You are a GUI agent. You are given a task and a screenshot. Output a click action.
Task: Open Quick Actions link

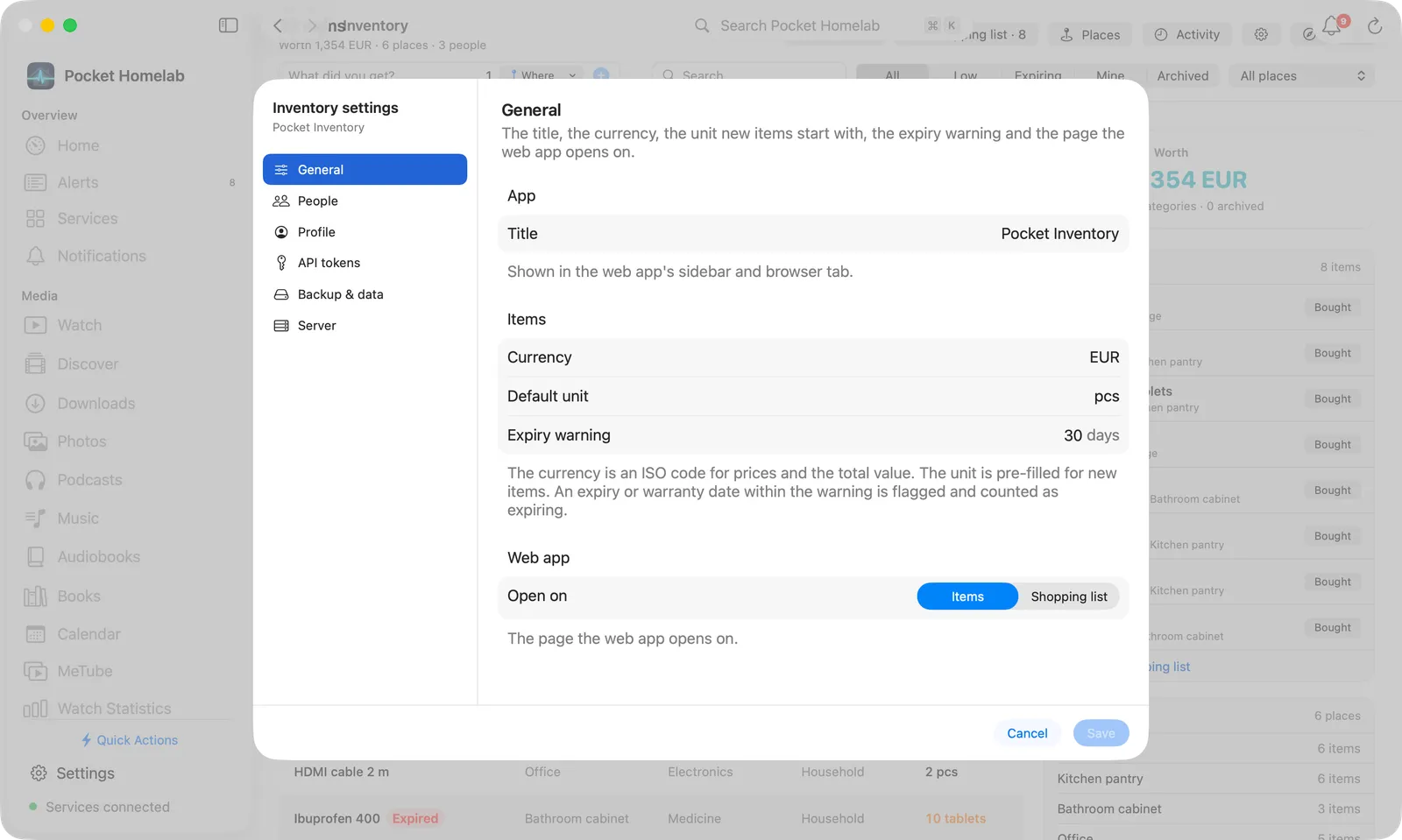[129, 740]
